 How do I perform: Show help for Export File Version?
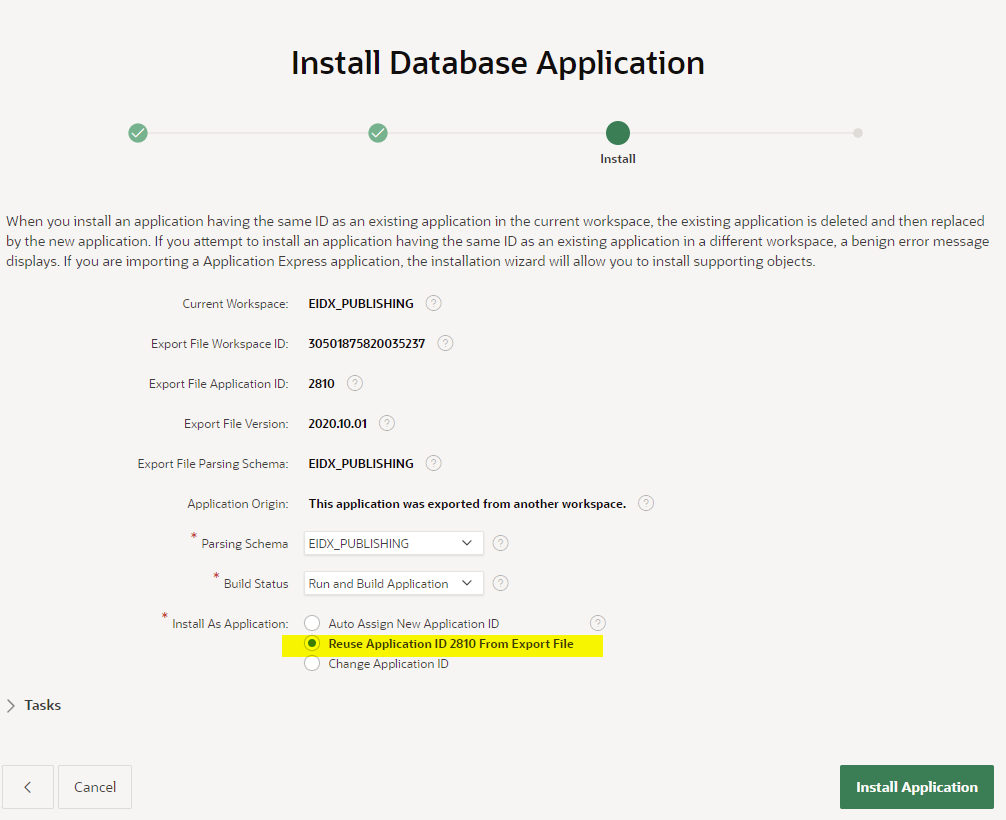(x=387, y=423)
